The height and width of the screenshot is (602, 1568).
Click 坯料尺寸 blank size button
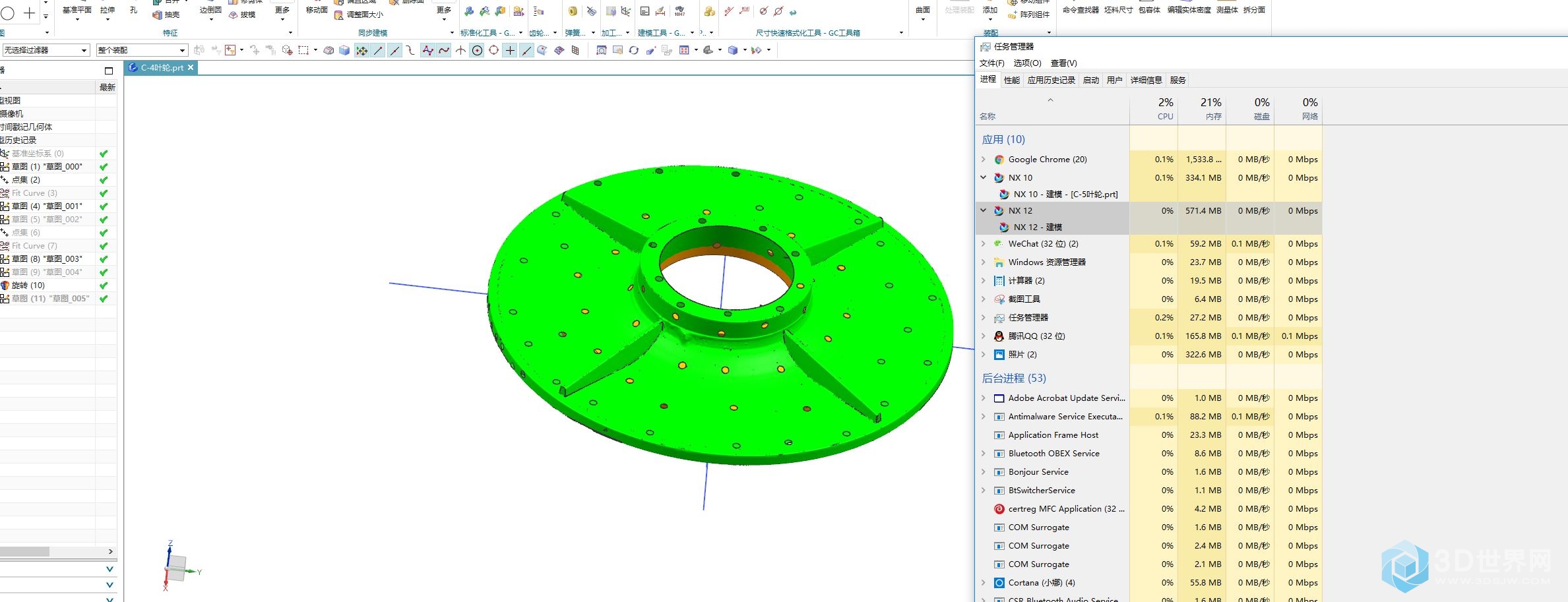[x=1118, y=10]
